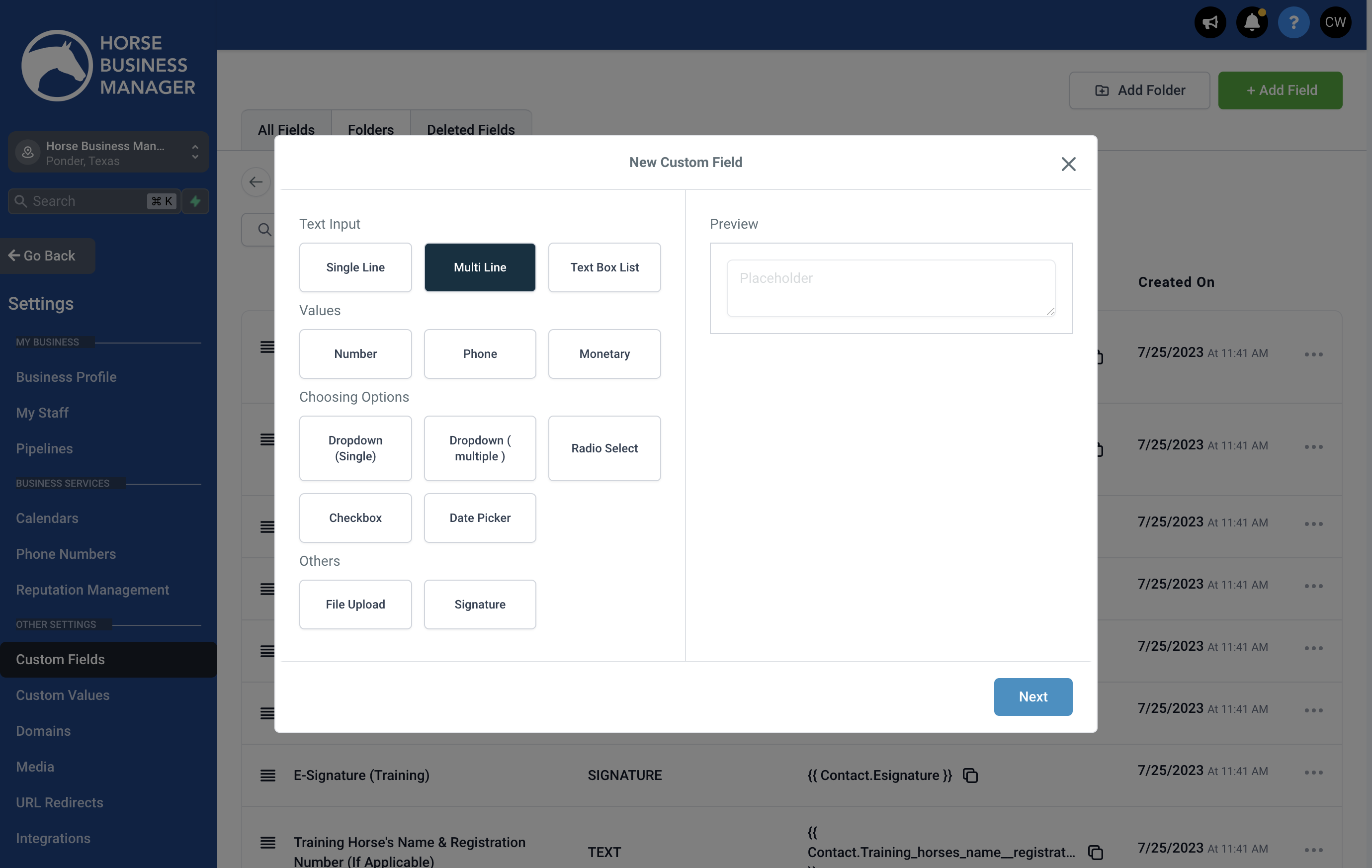
Task: Switch to the All Fields tab
Action: (286, 130)
